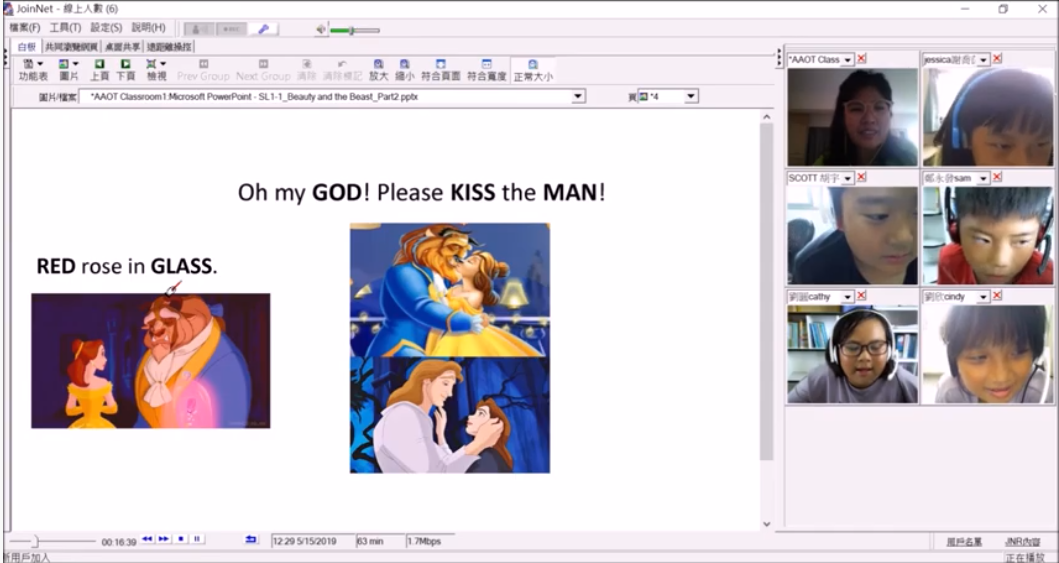Select cathy's webcam video

click(x=853, y=354)
